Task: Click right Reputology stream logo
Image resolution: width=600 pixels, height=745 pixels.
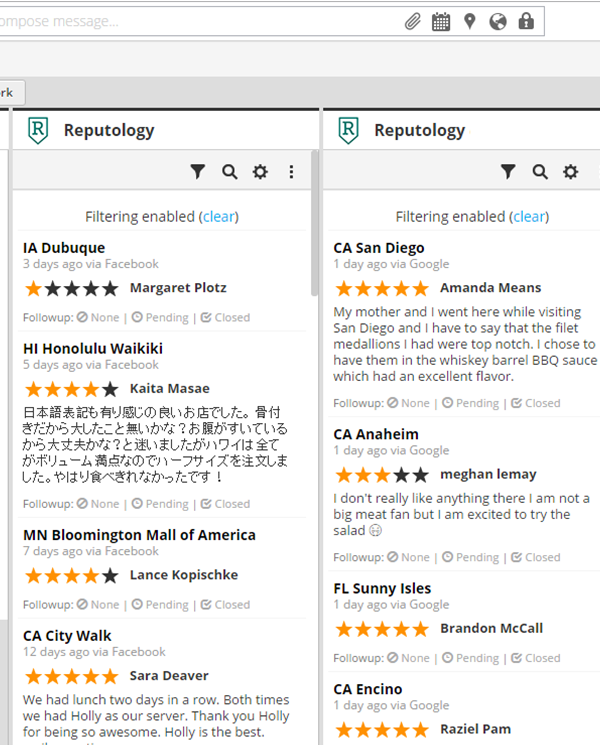Action: tap(348, 130)
